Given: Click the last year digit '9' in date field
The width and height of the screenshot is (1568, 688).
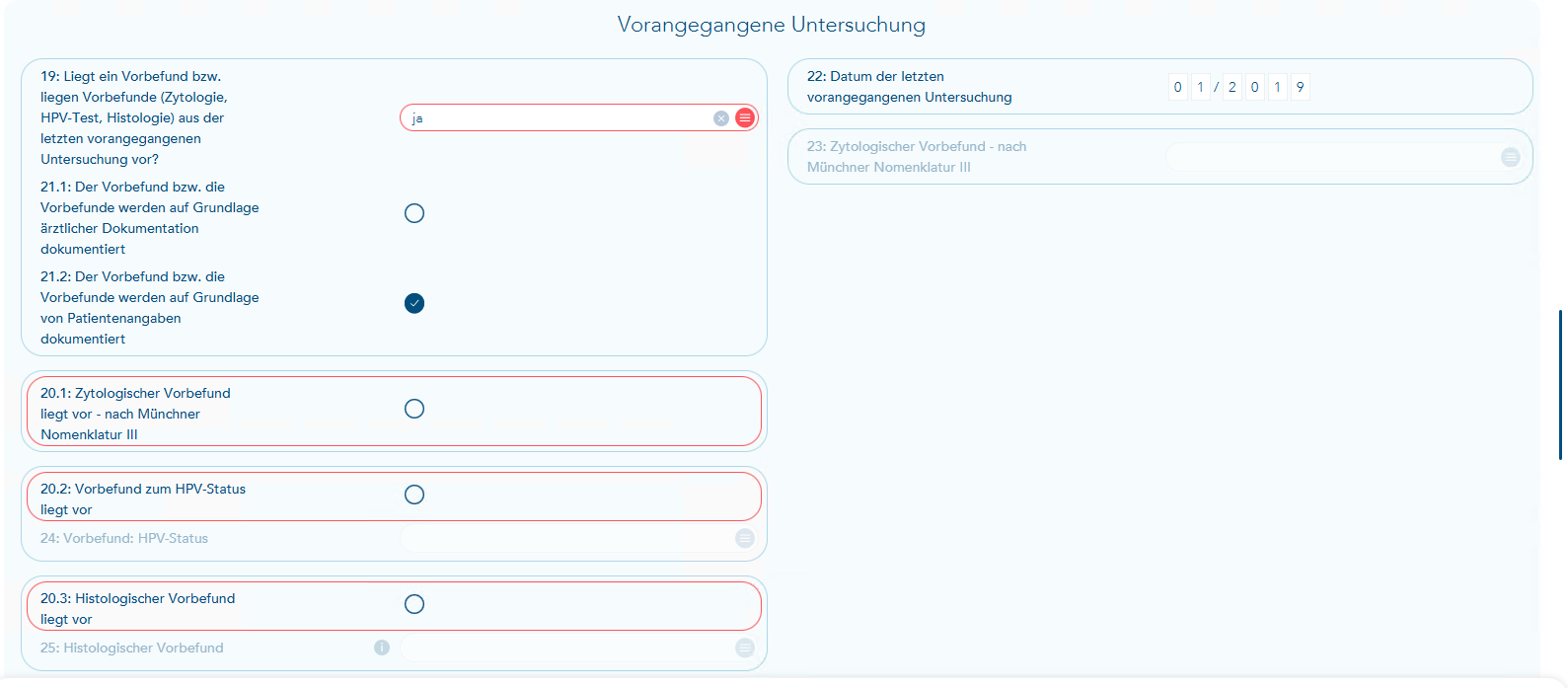Looking at the screenshot, I should click(1300, 88).
